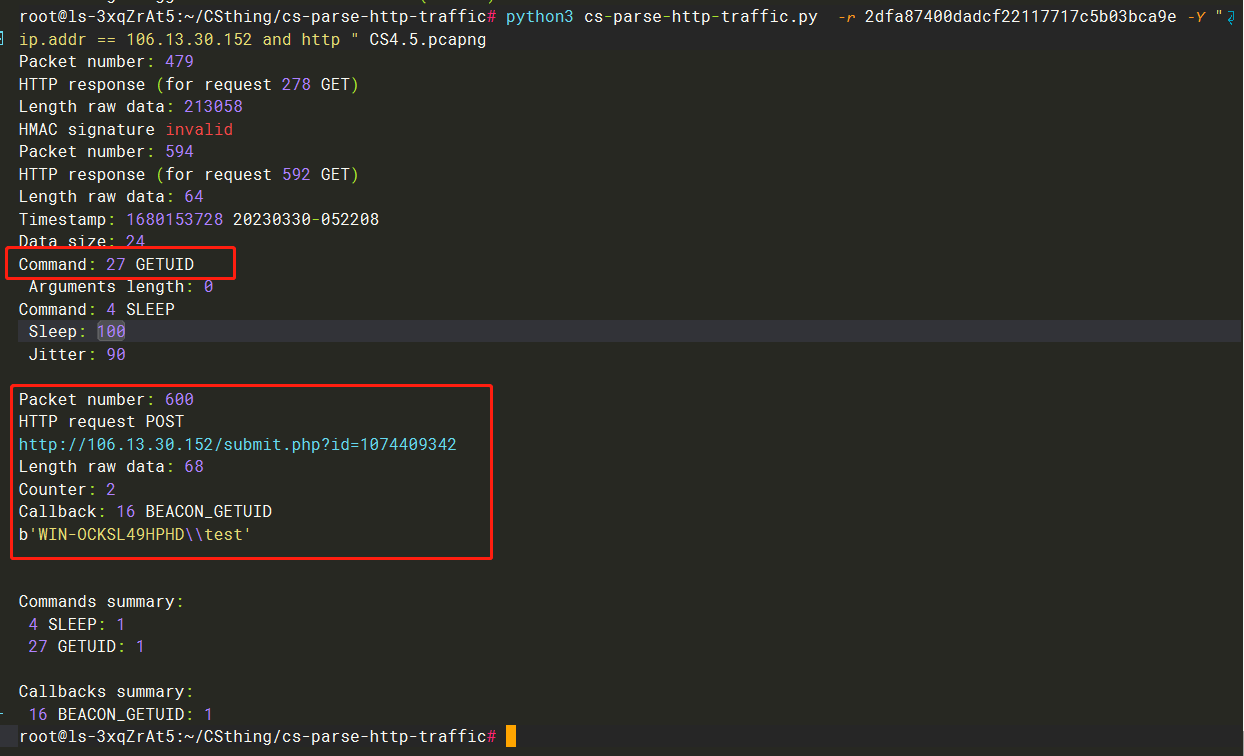Click Packet number 600
Screen dimensions: 1244x756
point(179,399)
